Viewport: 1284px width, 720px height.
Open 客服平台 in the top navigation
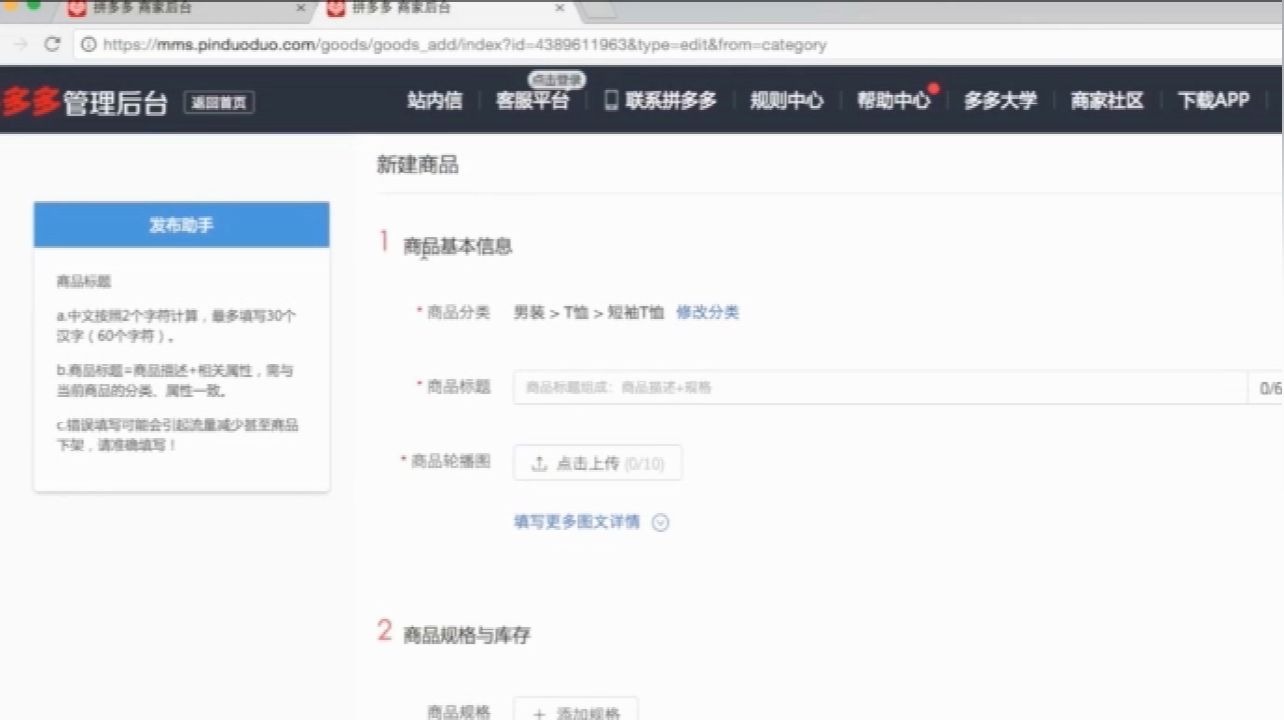coord(532,101)
